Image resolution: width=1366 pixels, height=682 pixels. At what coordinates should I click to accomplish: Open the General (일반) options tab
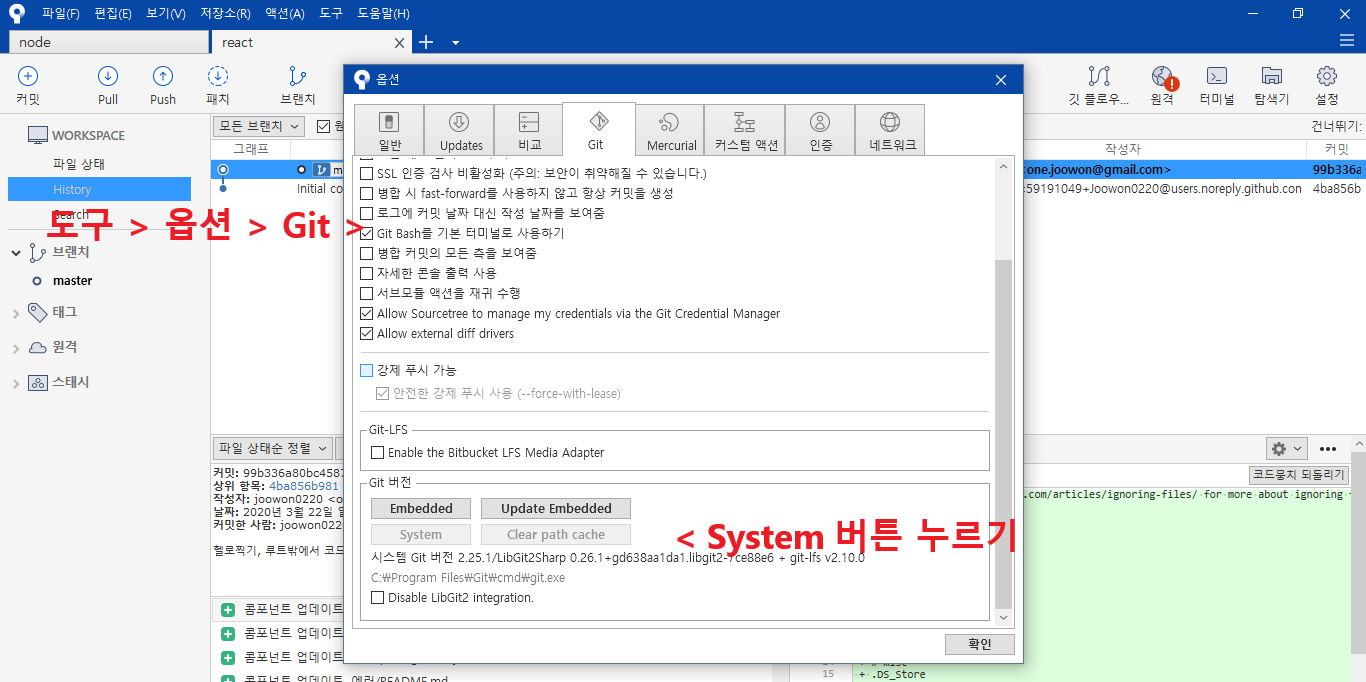coord(389,131)
